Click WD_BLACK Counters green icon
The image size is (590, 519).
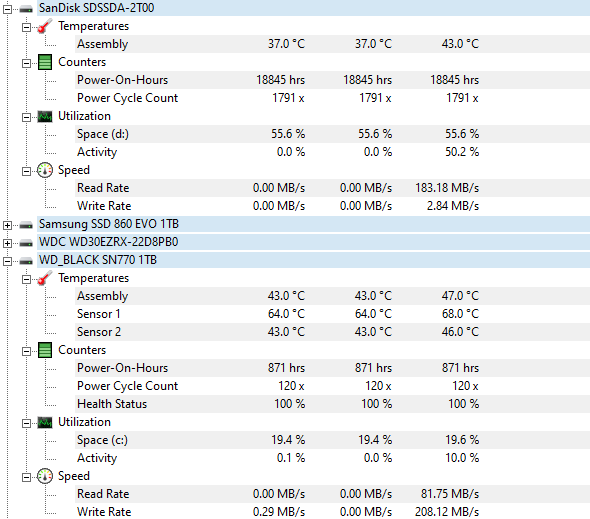coord(45,350)
